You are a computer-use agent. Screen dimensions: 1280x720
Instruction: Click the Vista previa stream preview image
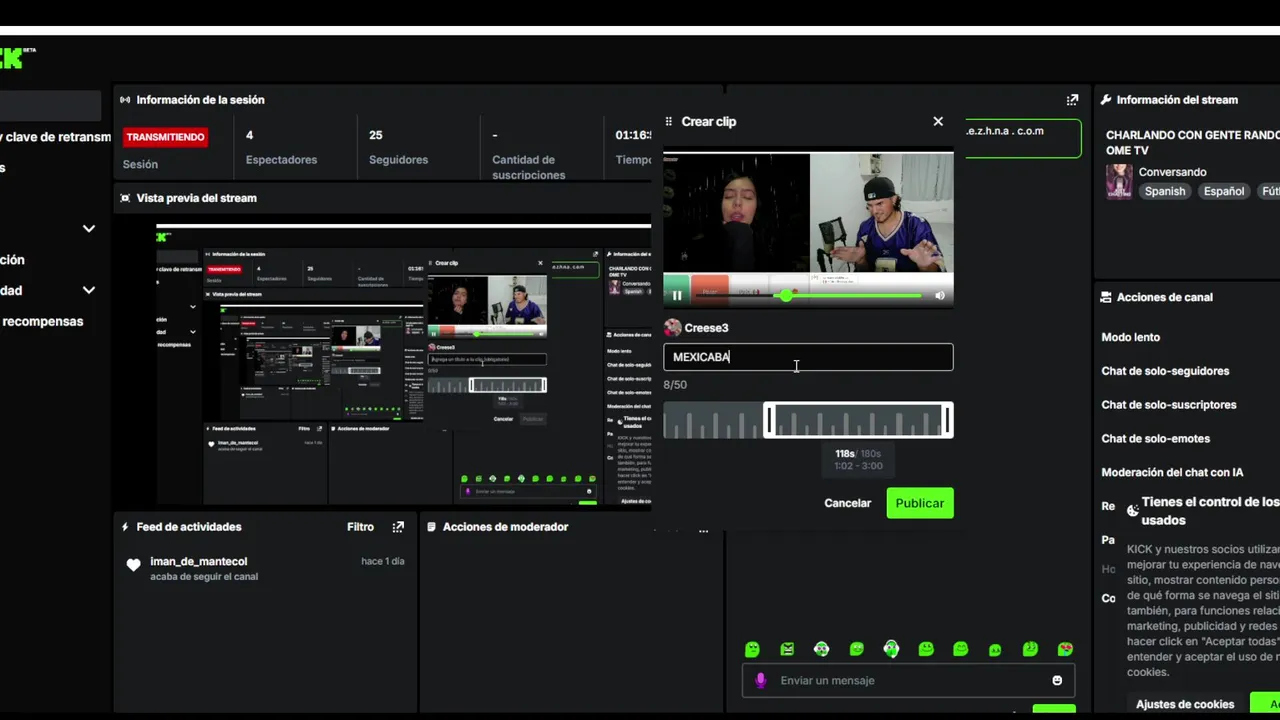click(x=404, y=366)
